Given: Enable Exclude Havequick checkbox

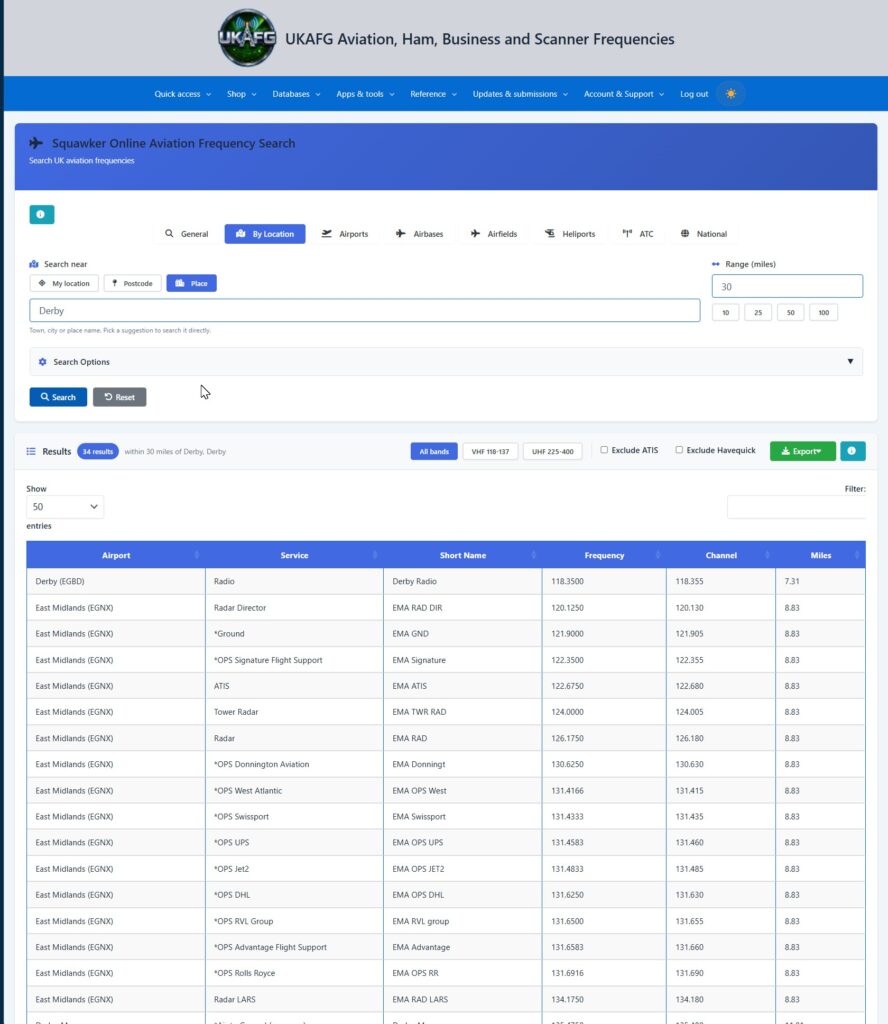Looking at the screenshot, I should 679,450.
